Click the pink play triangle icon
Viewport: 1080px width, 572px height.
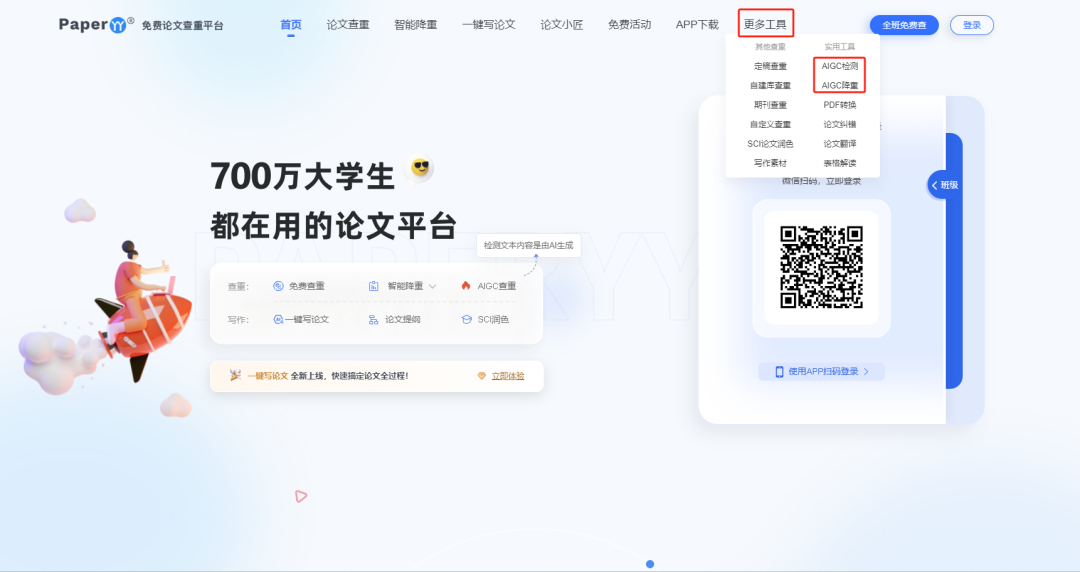300,496
